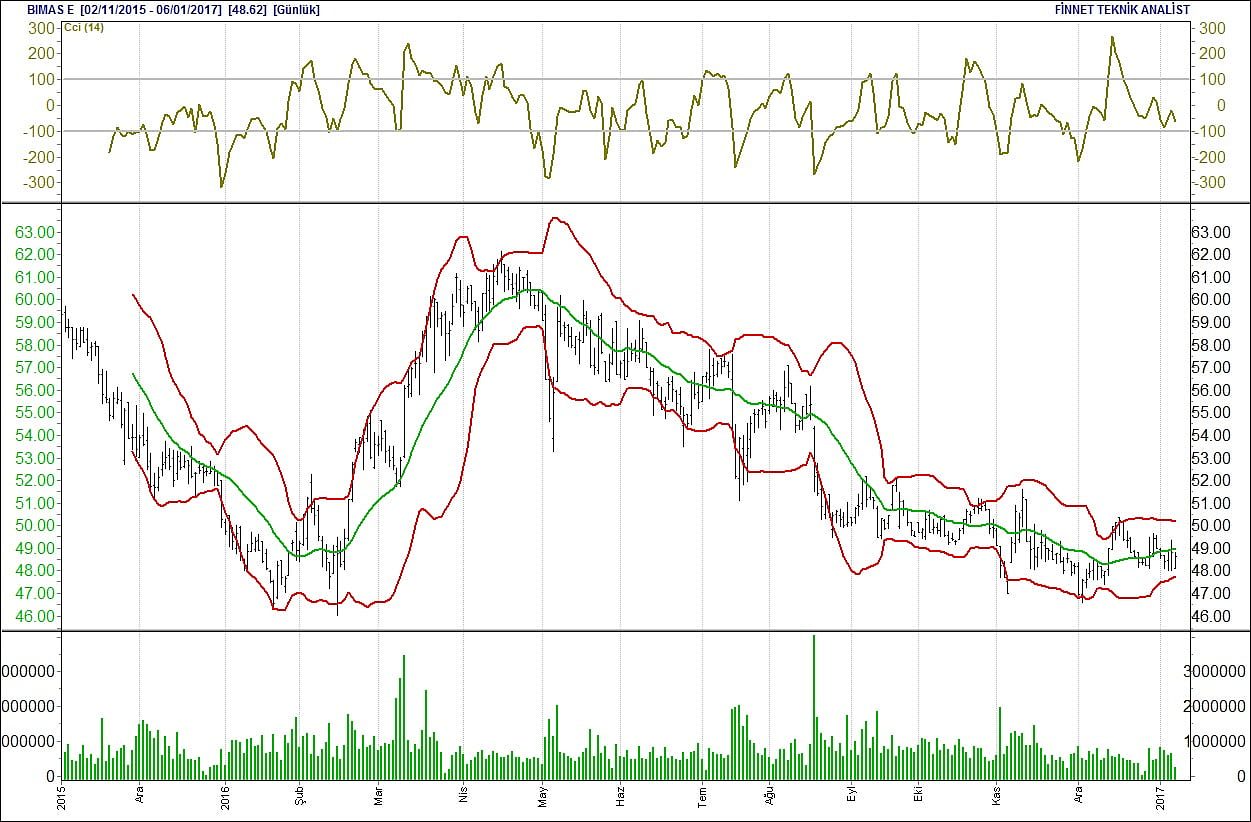Click the 2016 date axis label

(224, 797)
